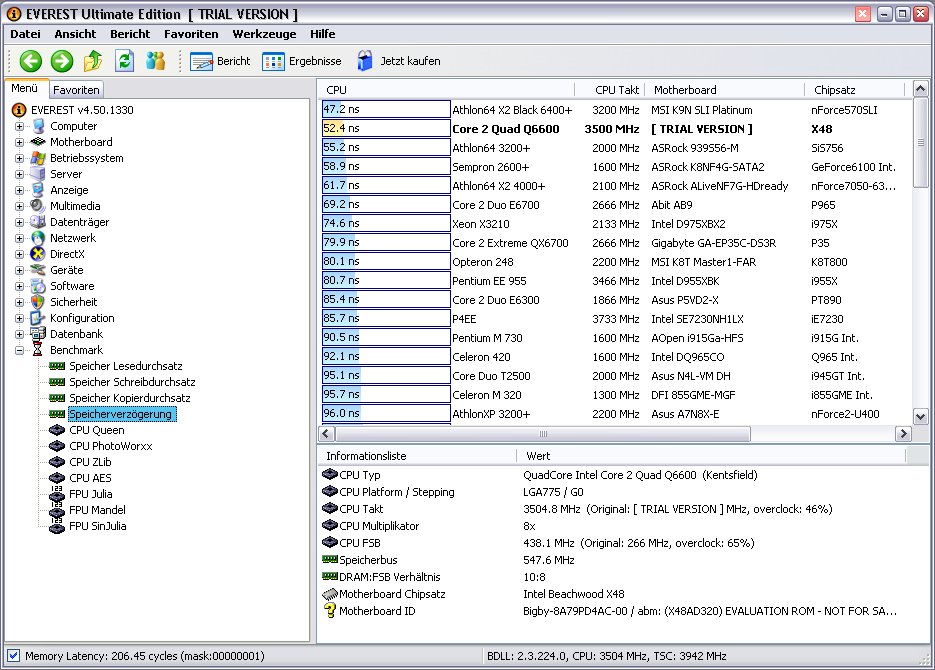Select the EVEREST v4.50.1330 root node
This screenshot has width=935, height=670.
82,110
